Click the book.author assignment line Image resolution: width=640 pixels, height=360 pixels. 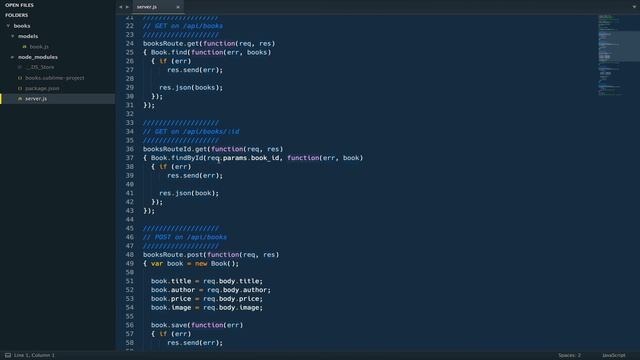pyautogui.click(x=211, y=290)
